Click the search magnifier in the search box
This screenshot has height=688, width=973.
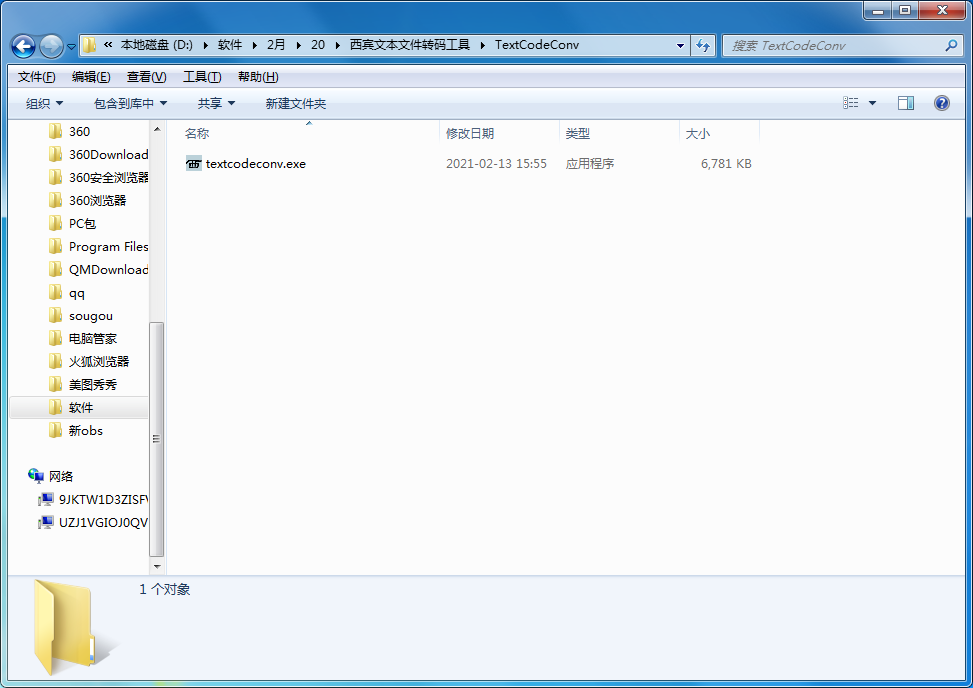pos(951,46)
